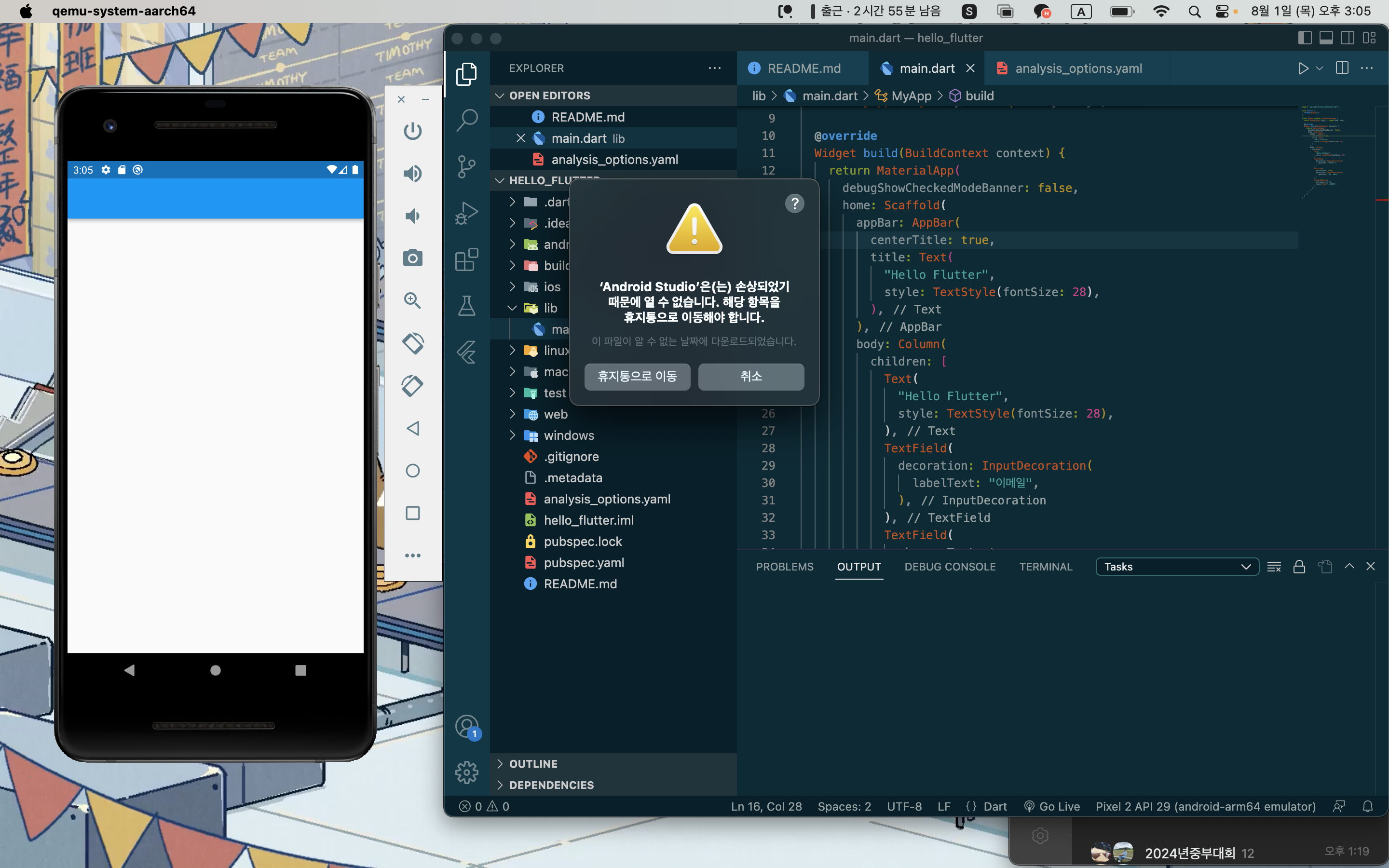Select the OUTPUT panel tab

[858, 567]
